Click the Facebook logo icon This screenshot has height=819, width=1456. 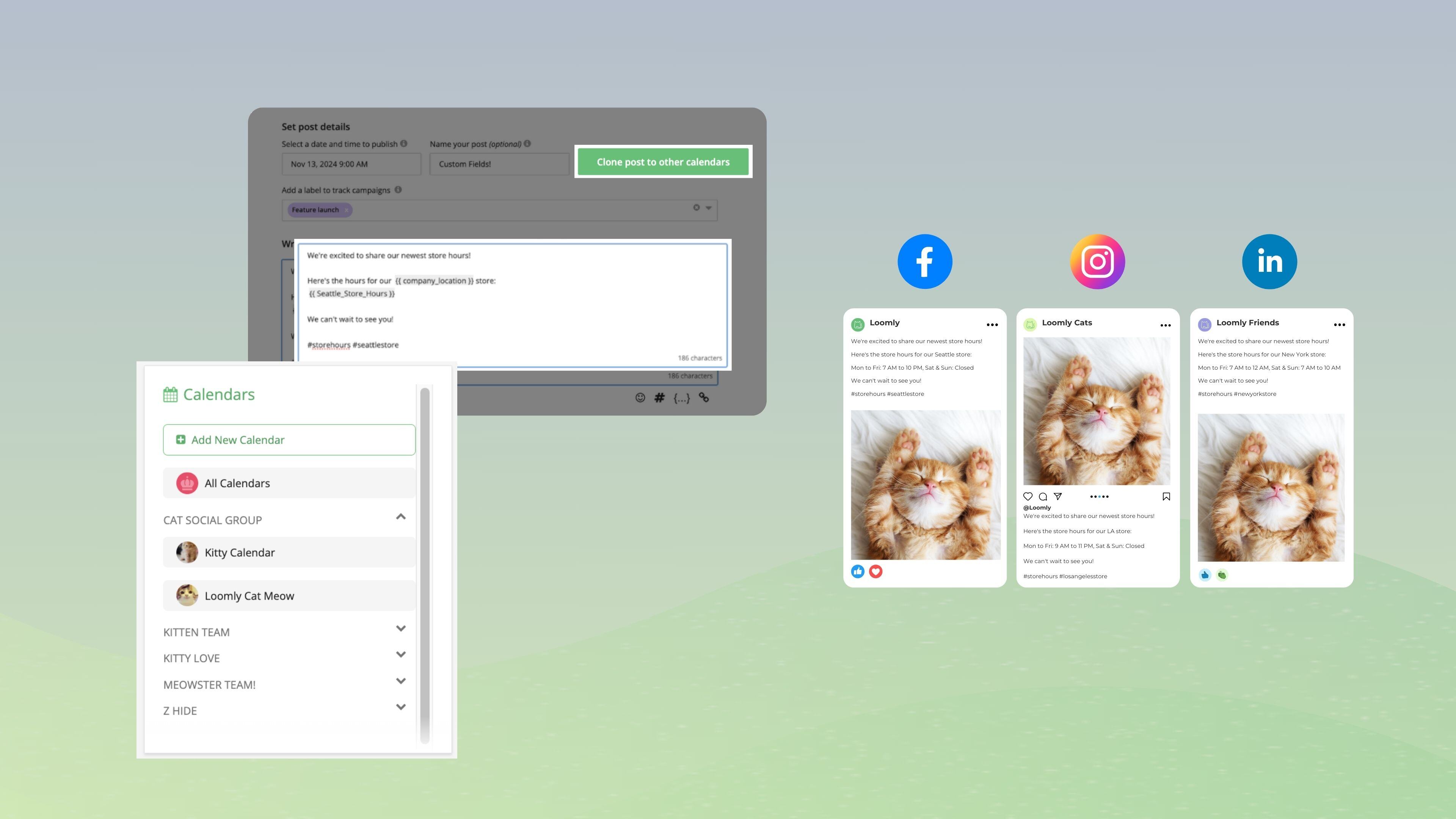point(925,262)
